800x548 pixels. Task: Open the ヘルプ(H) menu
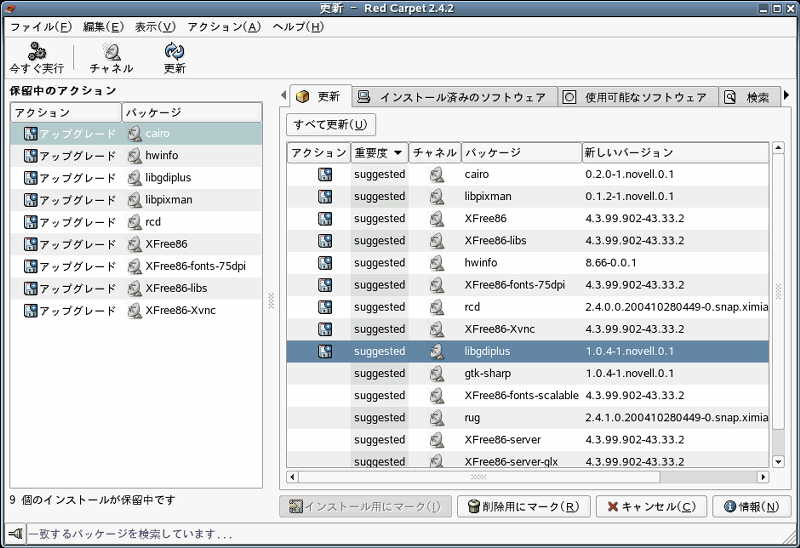[x=298, y=27]
